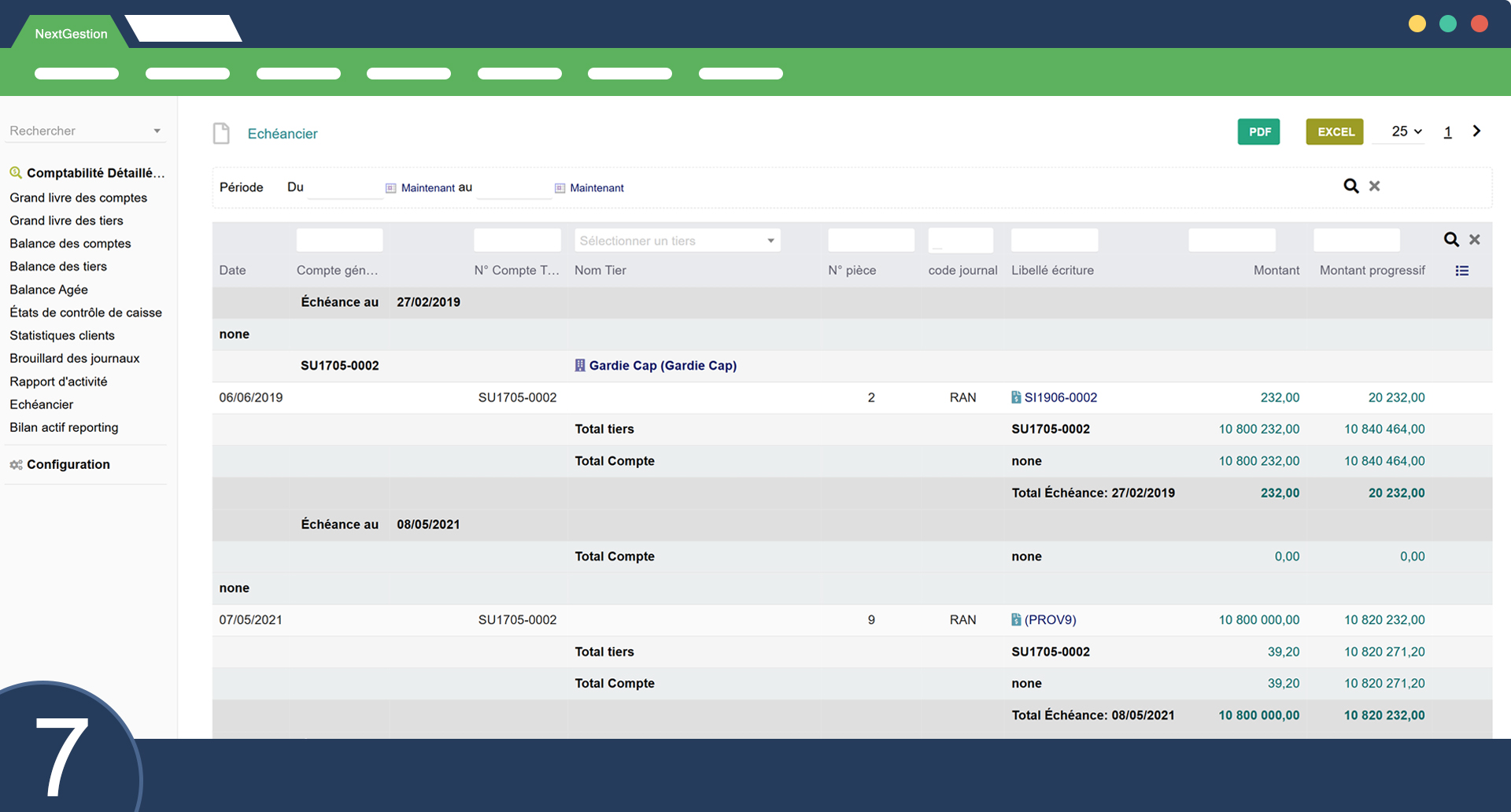Clear the period filter with the X icon
Image resolution: width=1511 pixels, height=812 pixels.
tap(1374, 186)
